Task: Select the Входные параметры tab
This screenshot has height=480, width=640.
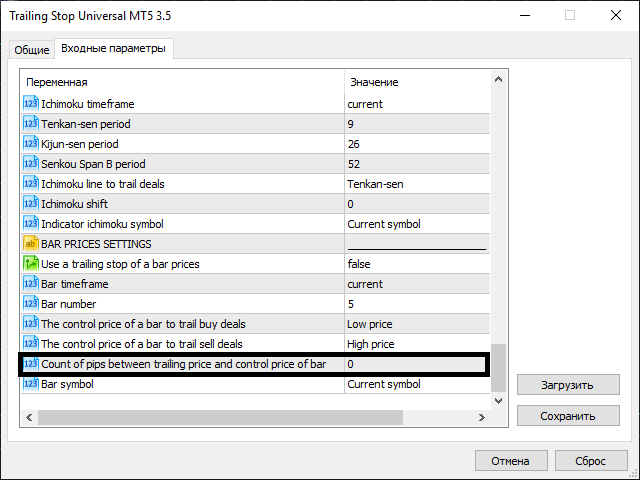Action: [113, 49]
